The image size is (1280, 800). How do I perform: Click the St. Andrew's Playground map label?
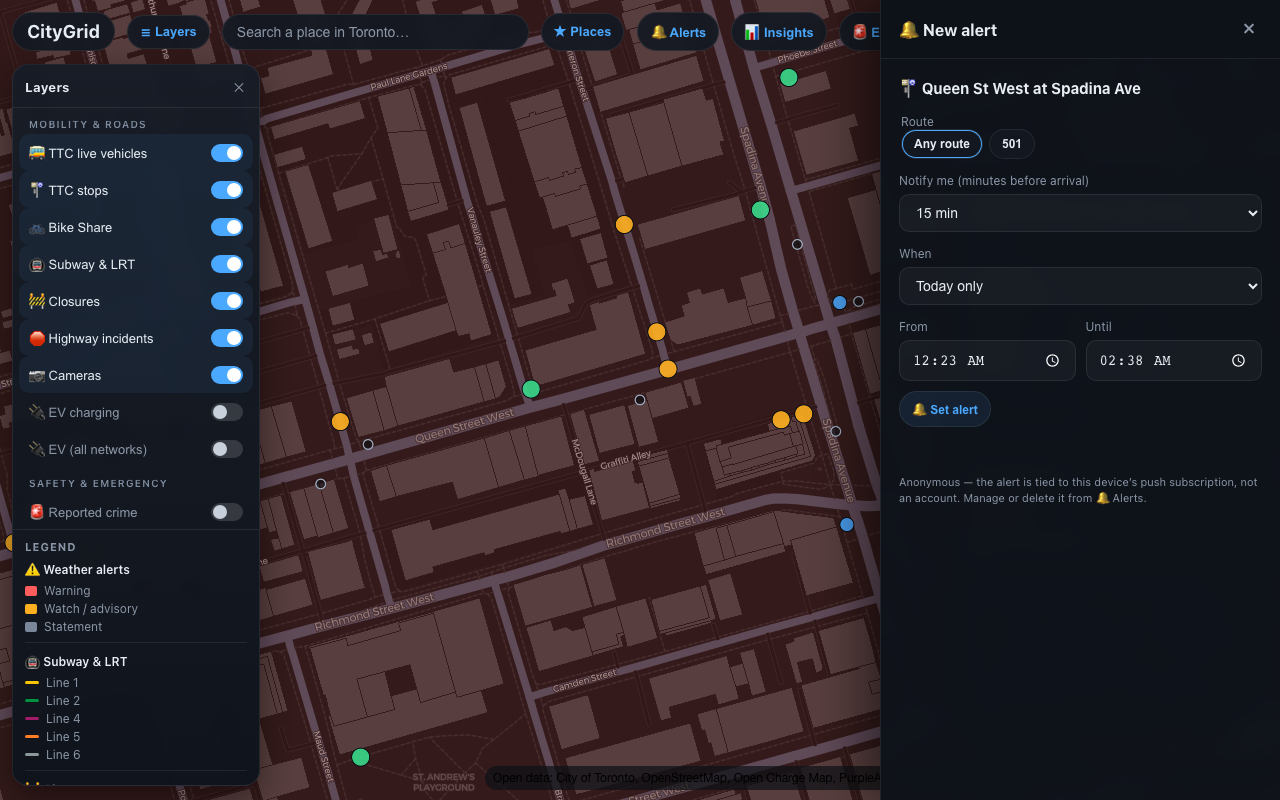444,782
